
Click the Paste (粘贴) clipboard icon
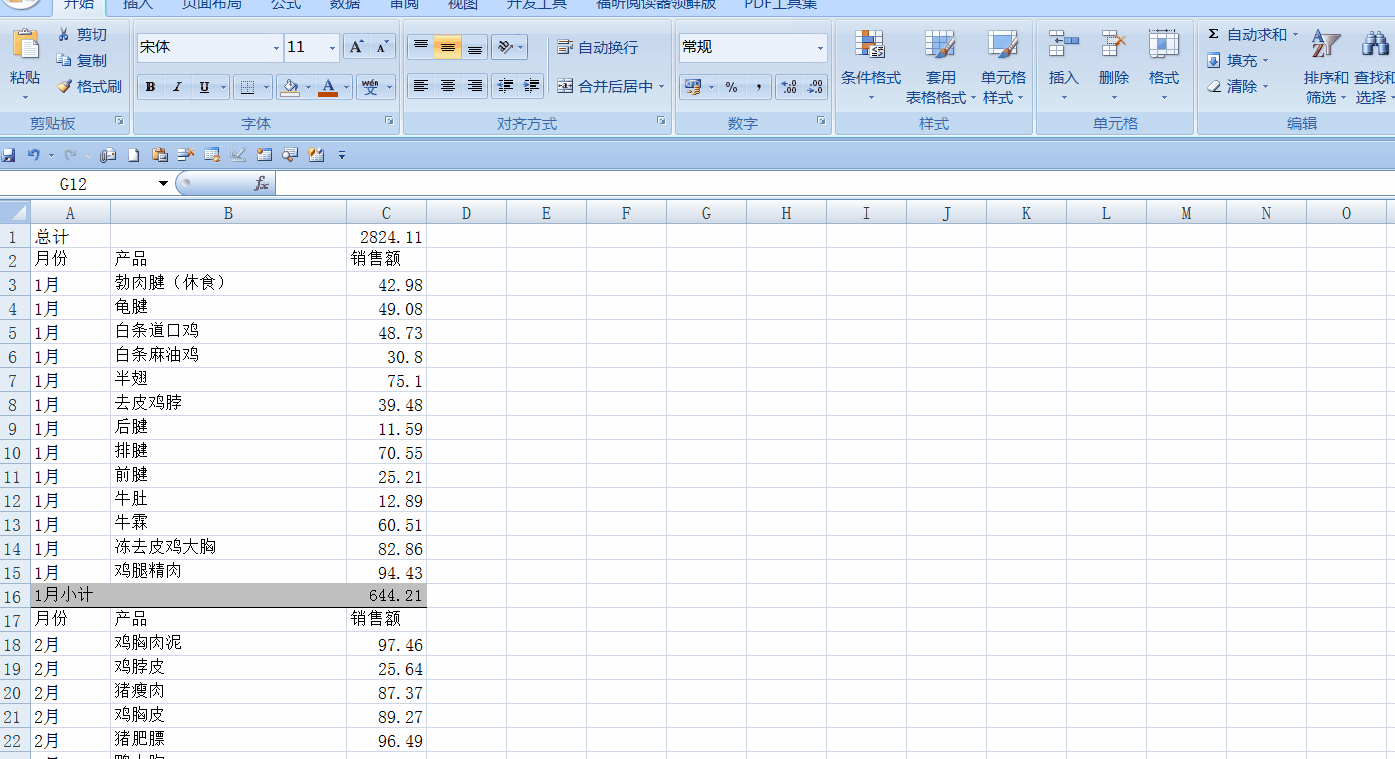(x=25, y=45)
